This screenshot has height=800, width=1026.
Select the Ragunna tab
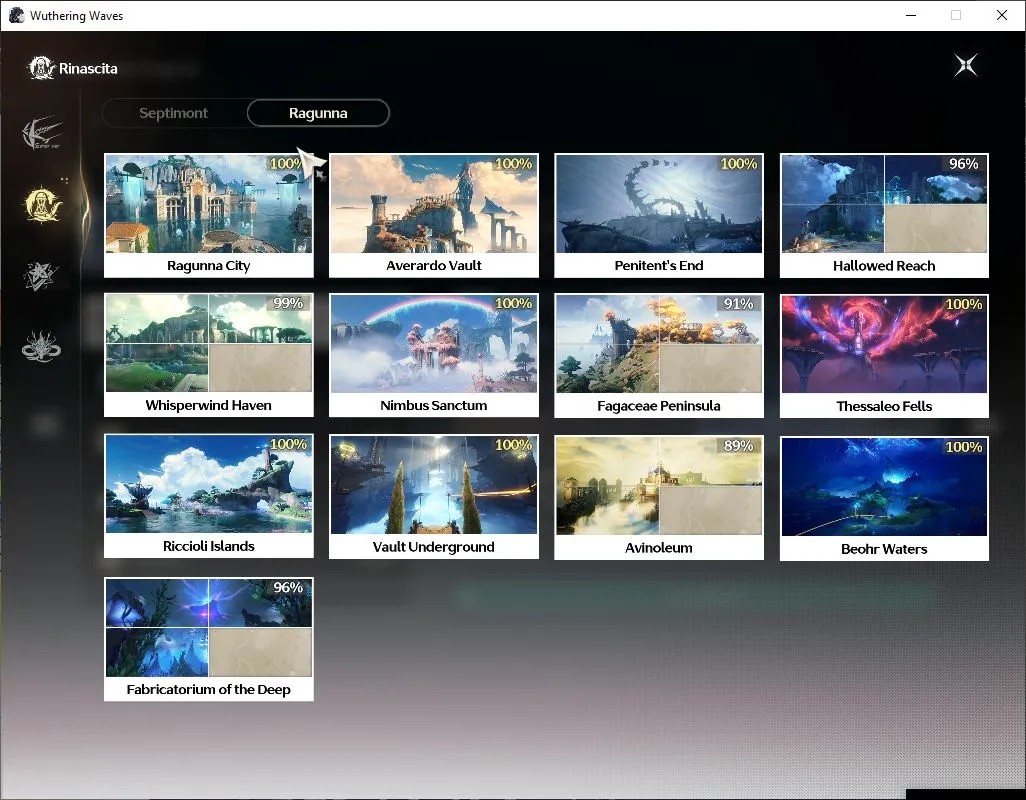(318, 113)
